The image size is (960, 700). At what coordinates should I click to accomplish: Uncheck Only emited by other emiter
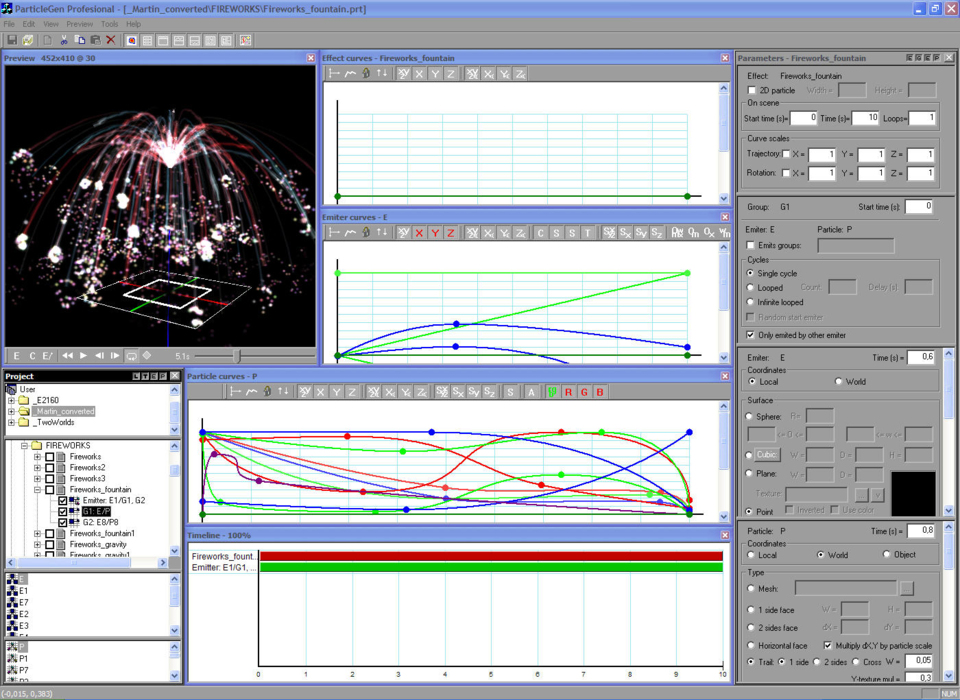752,335
